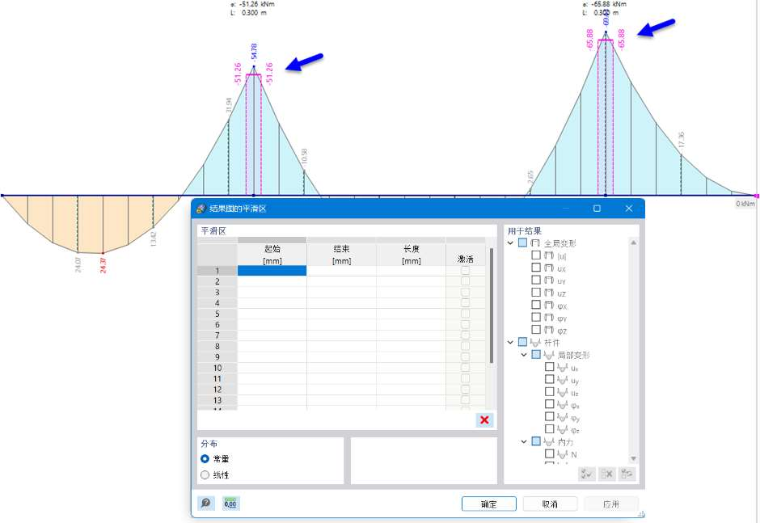
Task: Check the global uy result checkbox
Action: pyautogui.click(x=536, y=280)
